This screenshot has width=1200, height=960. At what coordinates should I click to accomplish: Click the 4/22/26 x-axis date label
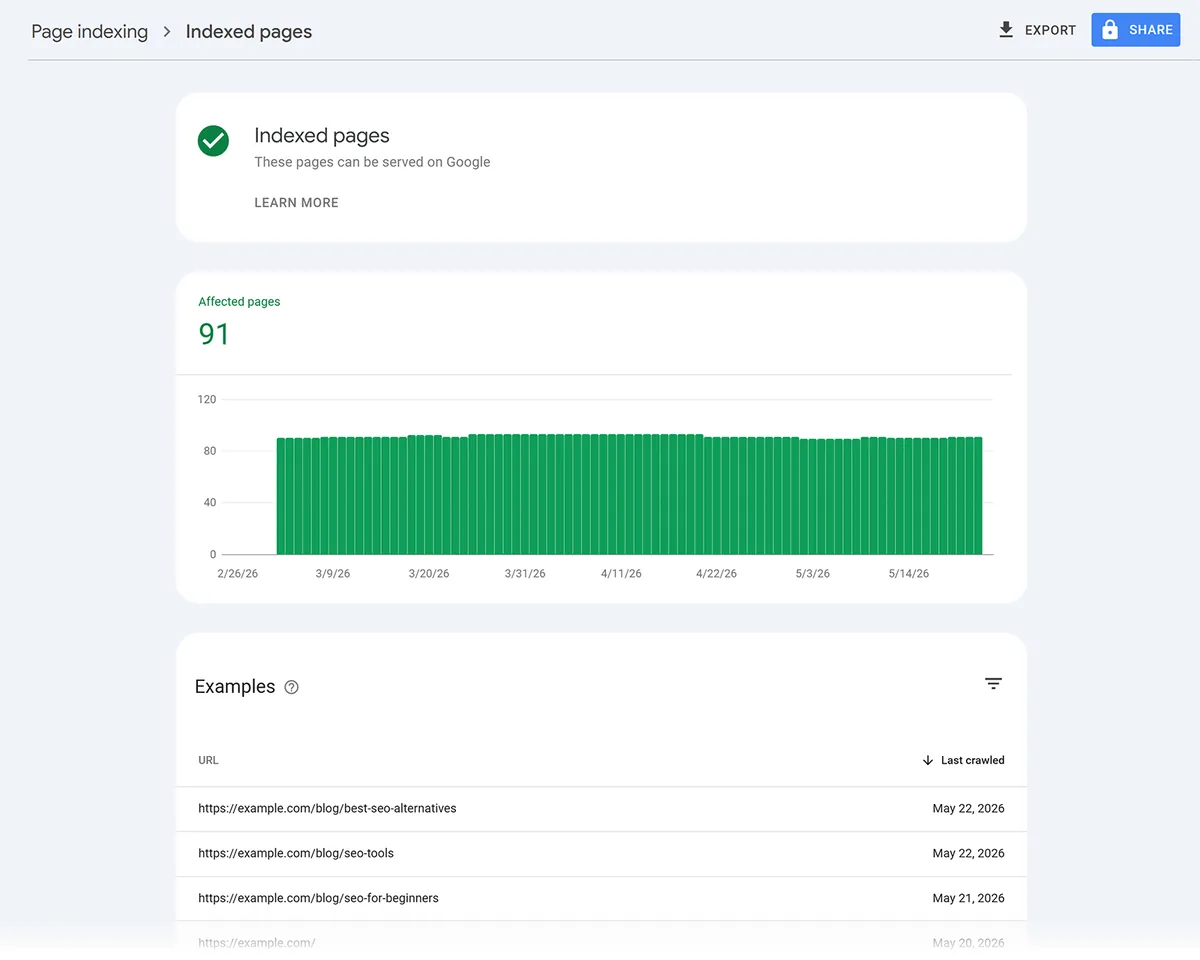click(x=716, y=574)
